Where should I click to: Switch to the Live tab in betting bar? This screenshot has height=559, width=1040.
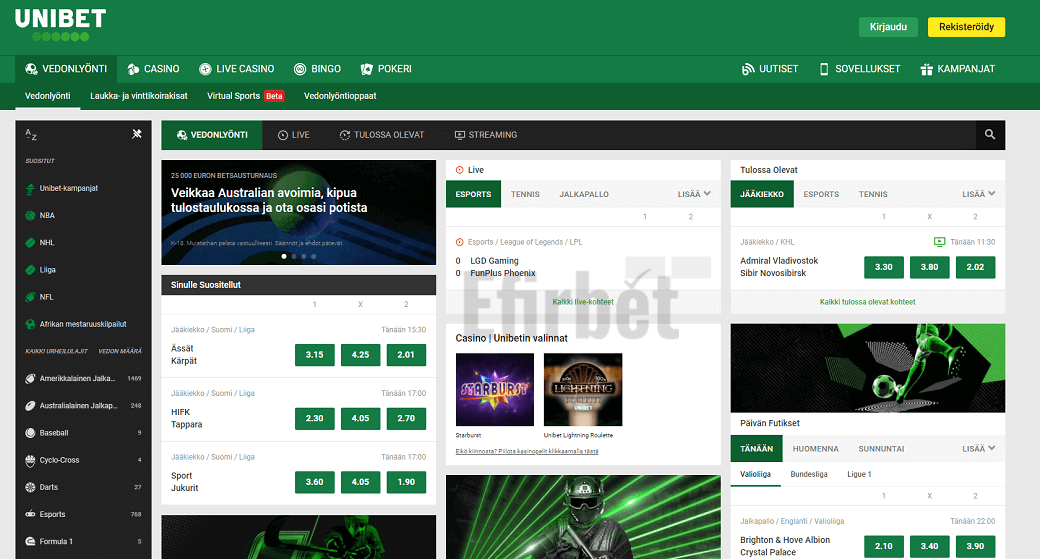point(294,135)
